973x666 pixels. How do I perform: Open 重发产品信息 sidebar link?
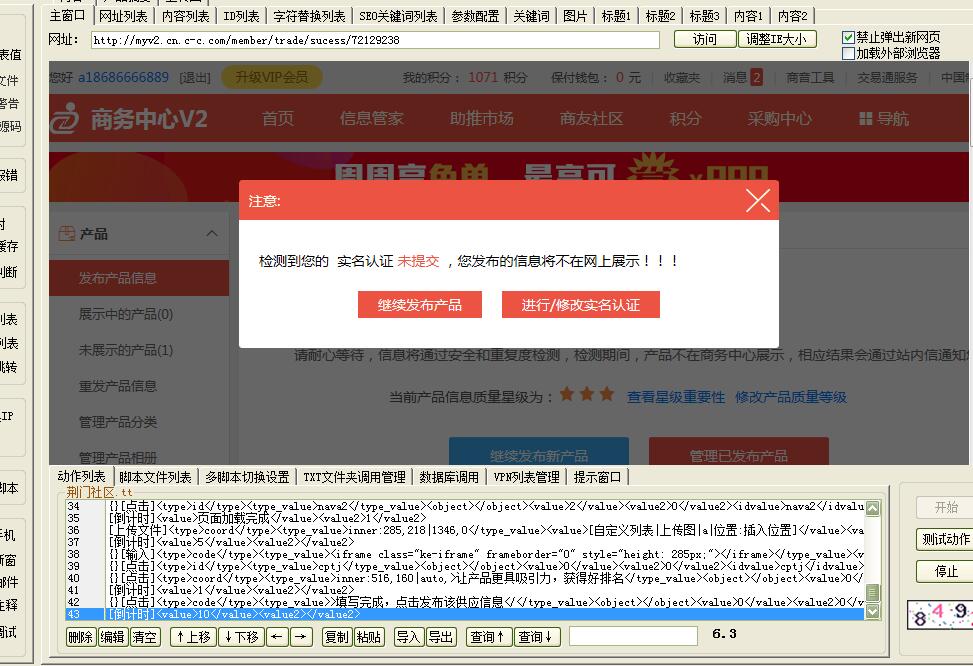point(117,386)
